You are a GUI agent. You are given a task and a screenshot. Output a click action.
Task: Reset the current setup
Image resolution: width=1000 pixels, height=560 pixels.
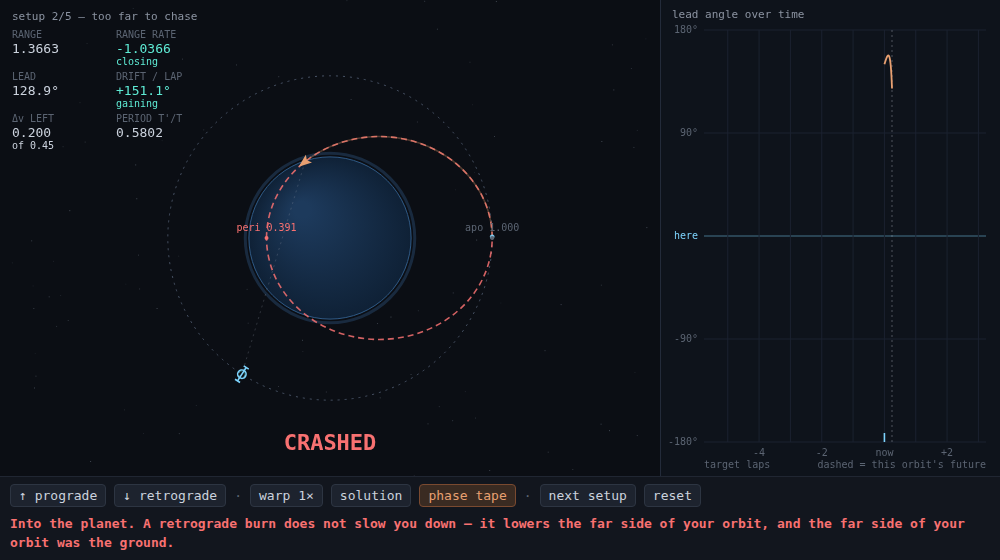point(672,496)
